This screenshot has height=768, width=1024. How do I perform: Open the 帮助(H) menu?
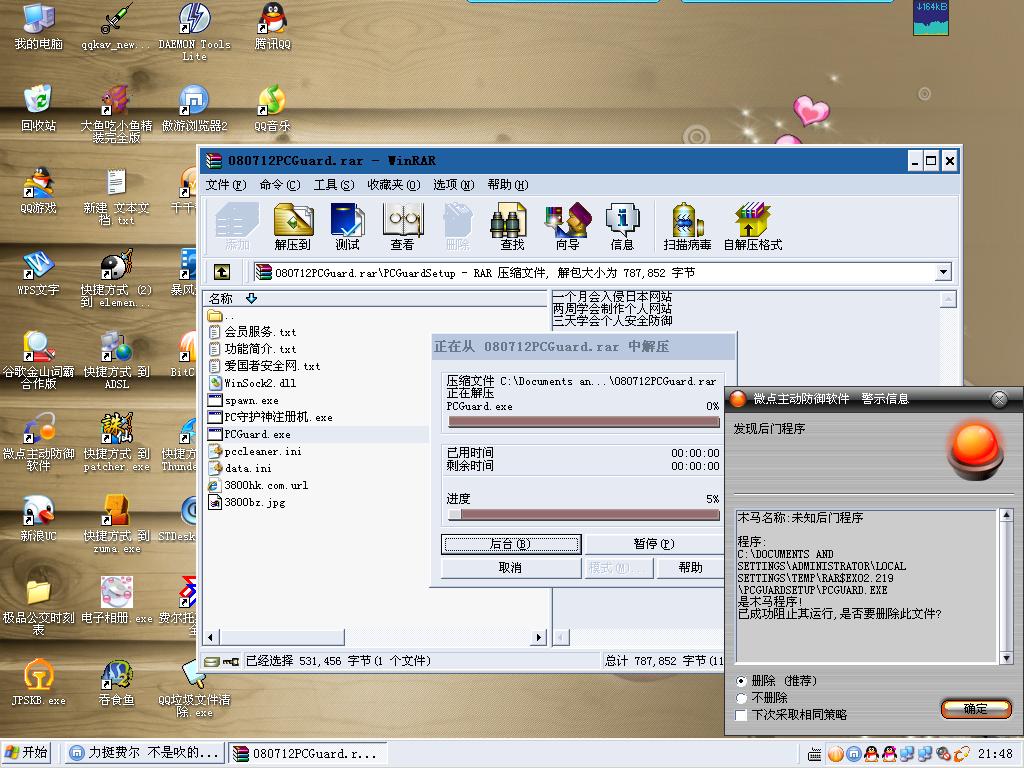508,185
